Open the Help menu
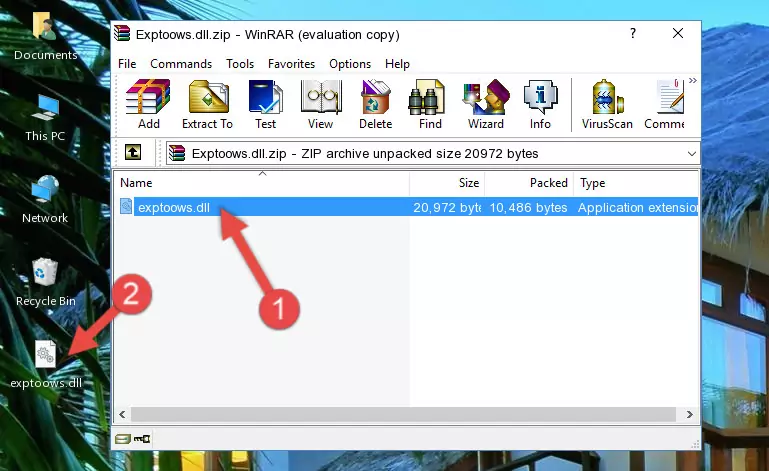 [x=397, y=64]
